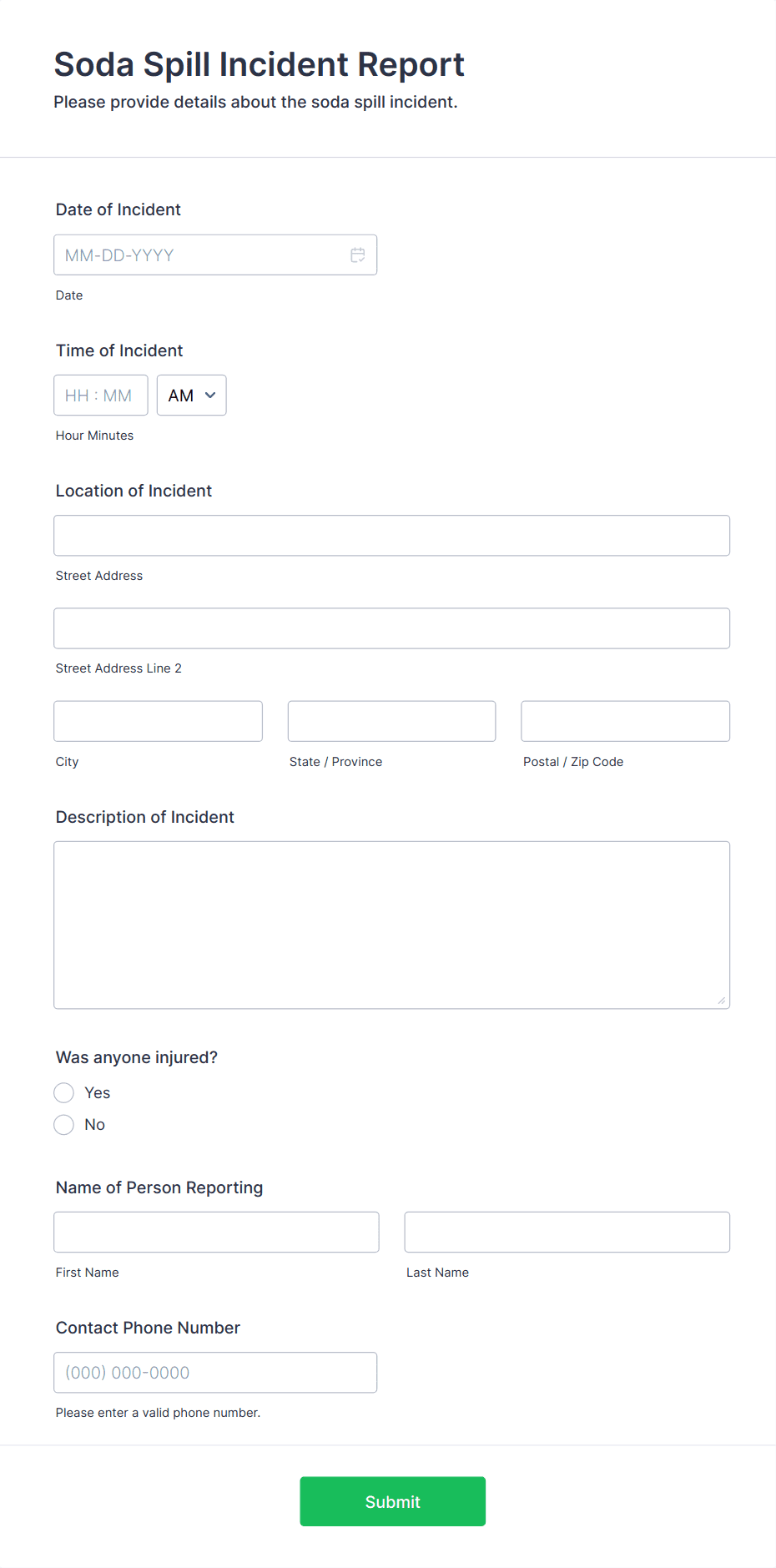Open the AM/PM time period selector
This screenshot has height=1568, width=776.
click(x=191, y=395)
